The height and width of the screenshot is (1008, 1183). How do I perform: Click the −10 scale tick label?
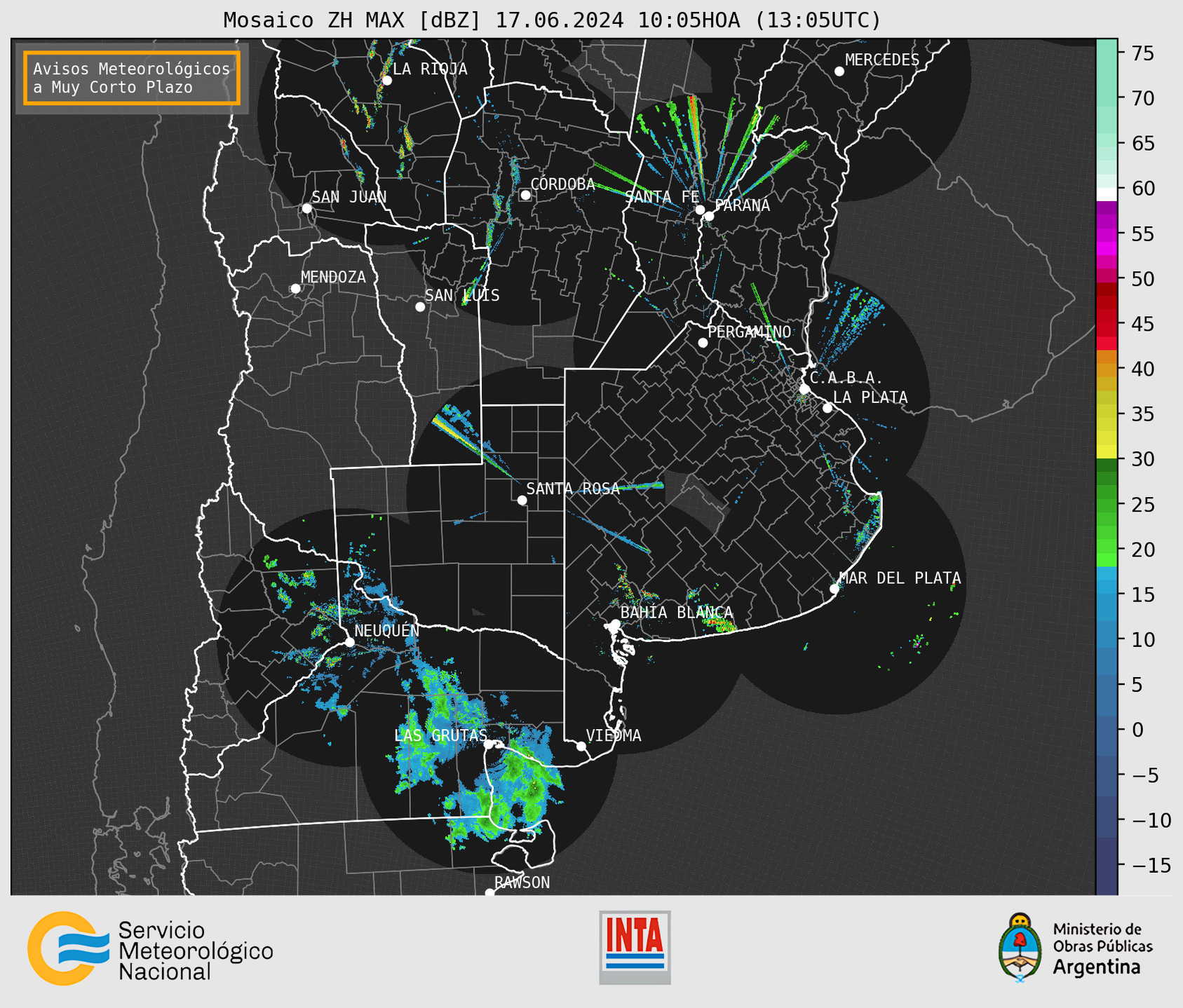tap(1151, 820)
